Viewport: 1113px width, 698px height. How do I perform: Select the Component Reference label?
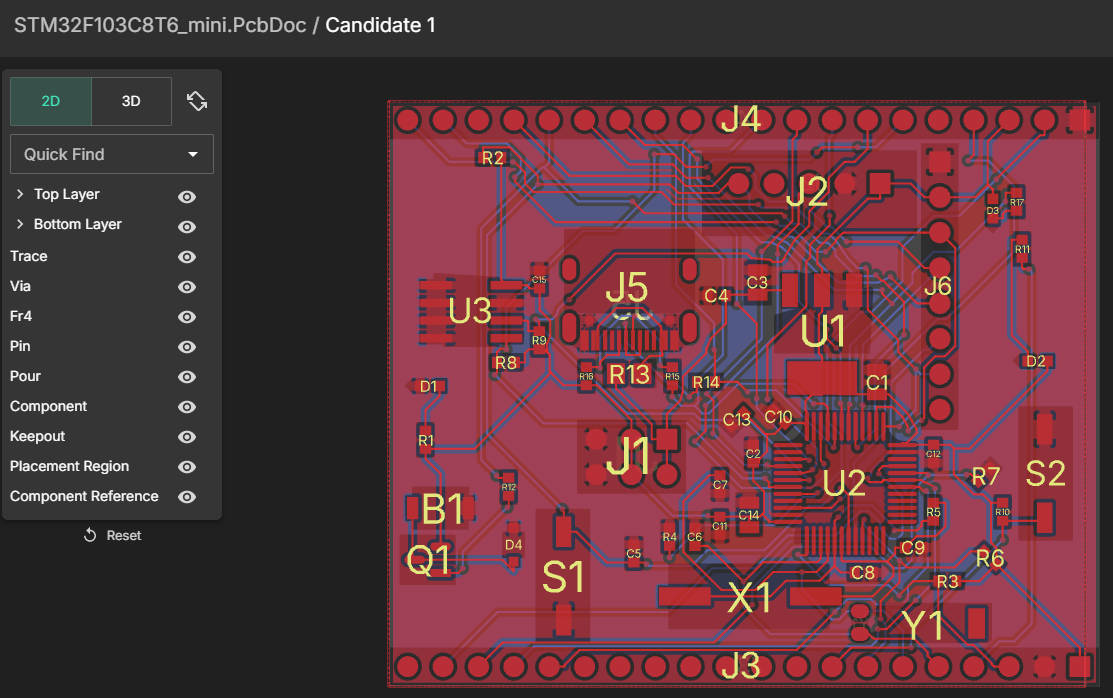(84, 496)
